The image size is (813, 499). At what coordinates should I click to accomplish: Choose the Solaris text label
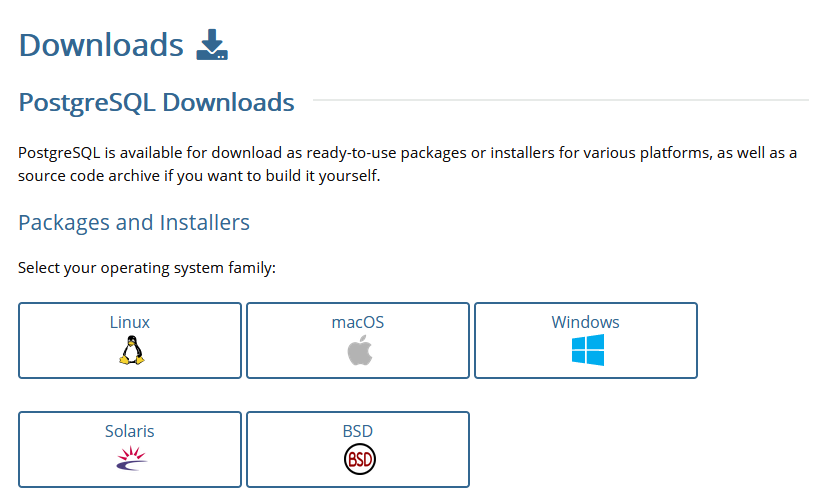tap(130, 431)
